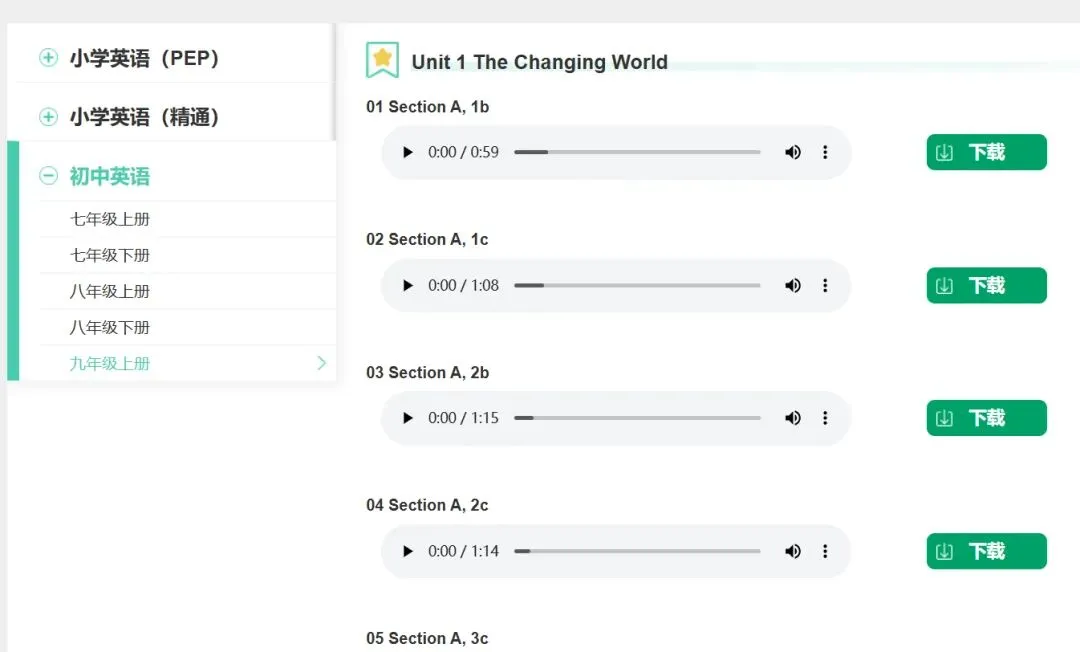Image resolution: width=1080 pixels, height=652 pixels.
Task: Play the 04 Section A, 2c audio
Action: (407, 551)
